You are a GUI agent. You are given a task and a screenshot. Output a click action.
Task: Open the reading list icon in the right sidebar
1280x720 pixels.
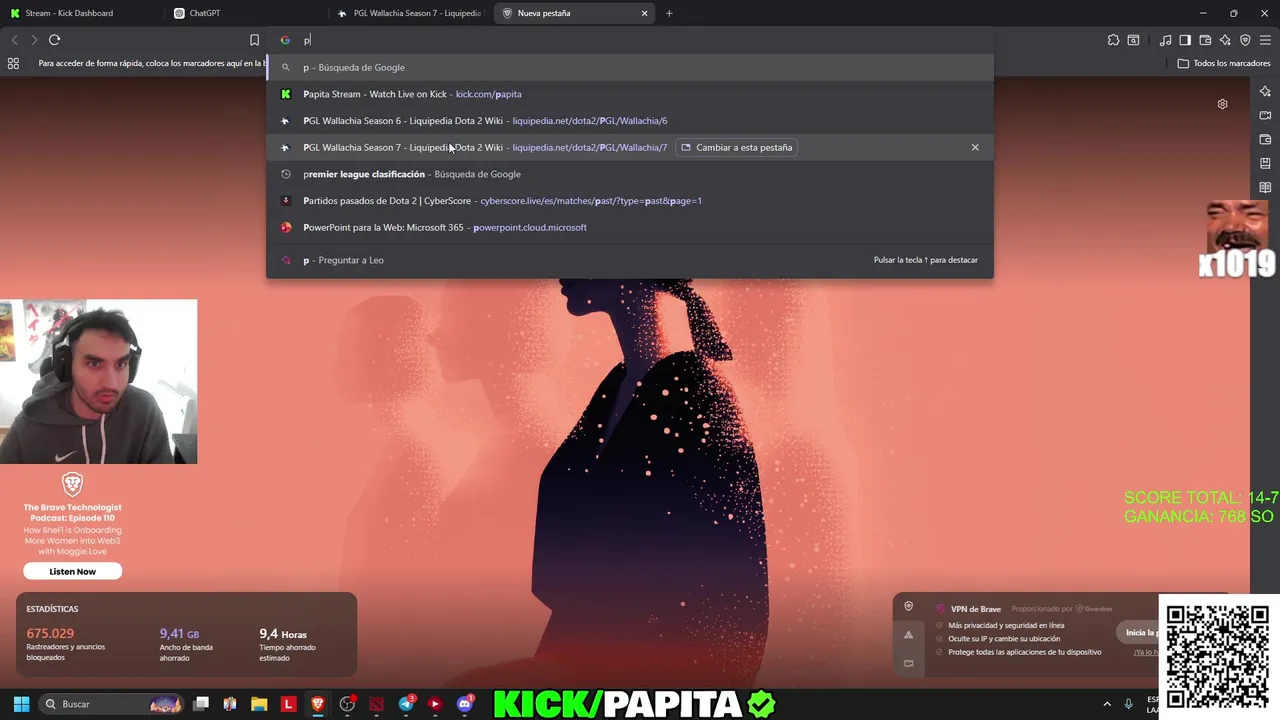[x=1265, y=187]
